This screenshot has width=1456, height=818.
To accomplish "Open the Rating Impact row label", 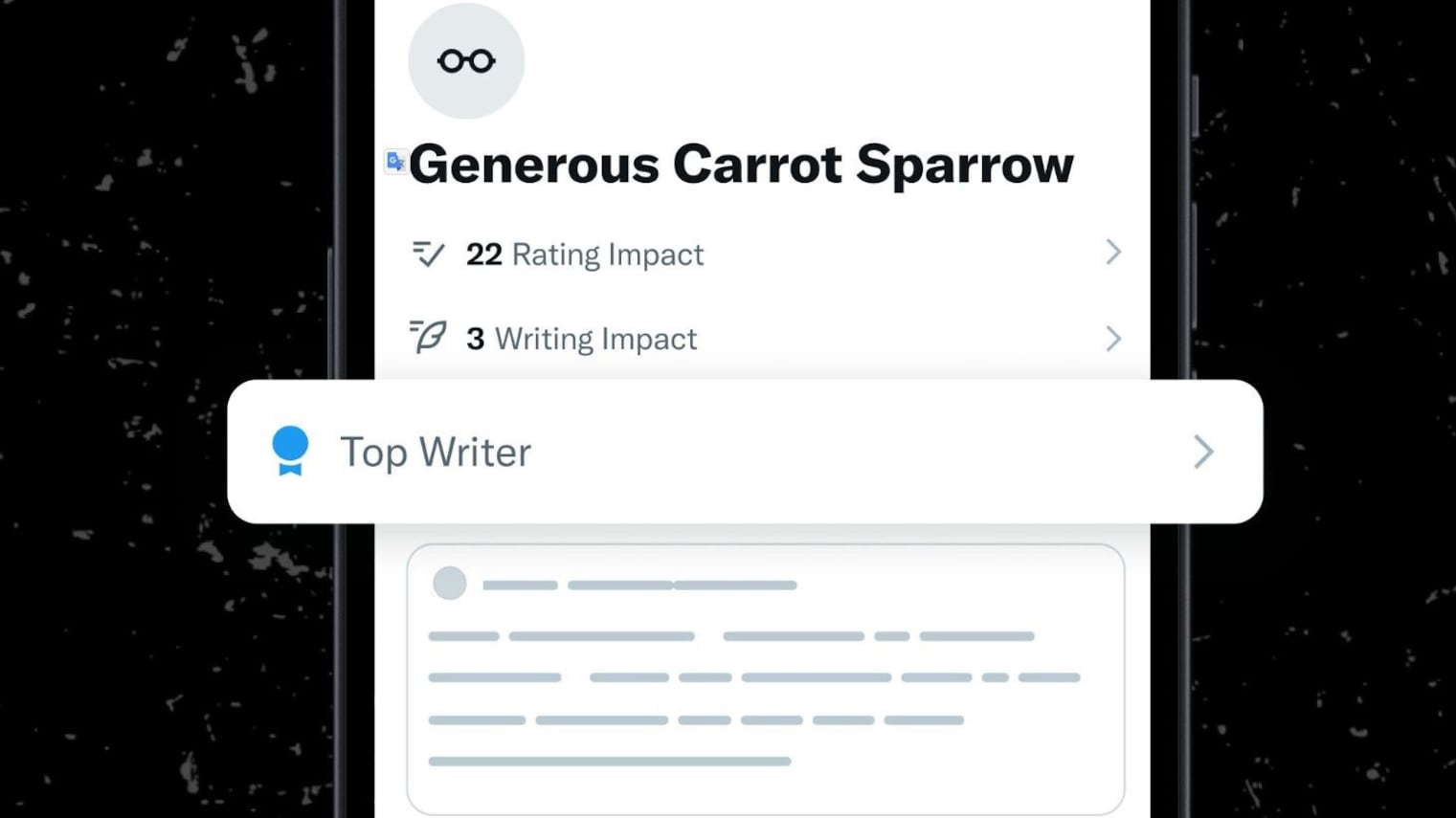I will pyautogui.click(x=608, y=254).
